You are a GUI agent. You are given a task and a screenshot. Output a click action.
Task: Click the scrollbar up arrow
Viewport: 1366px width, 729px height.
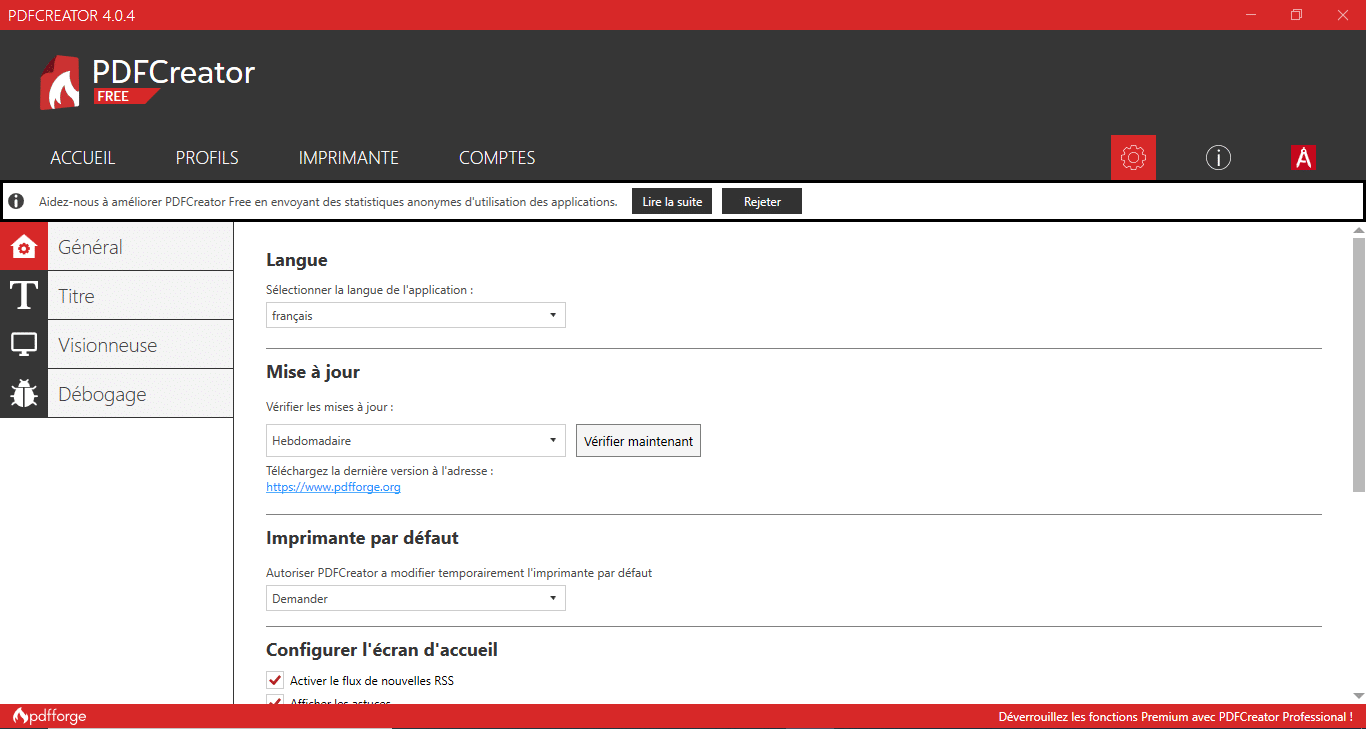tap(1358, 229)
